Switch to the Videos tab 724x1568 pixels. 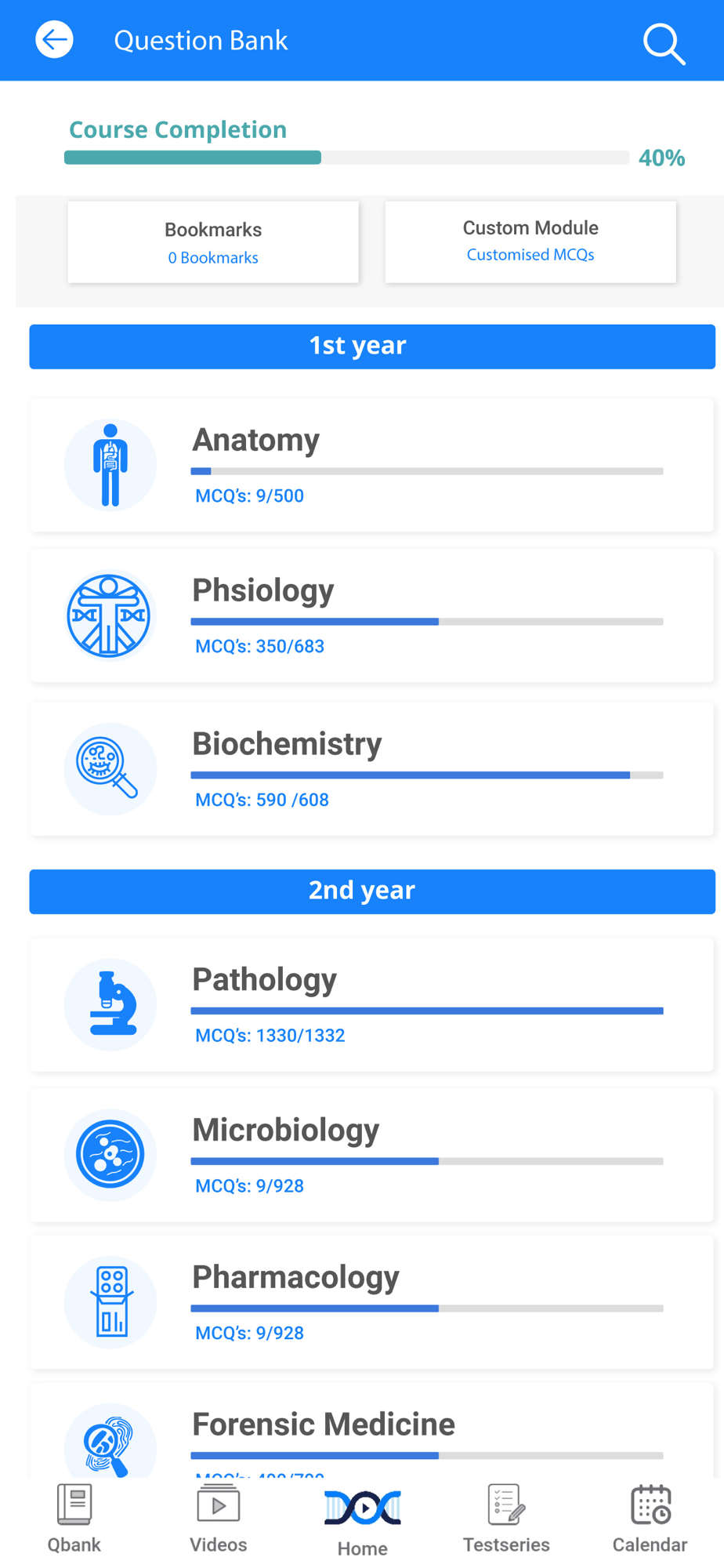coord(219,1519)
